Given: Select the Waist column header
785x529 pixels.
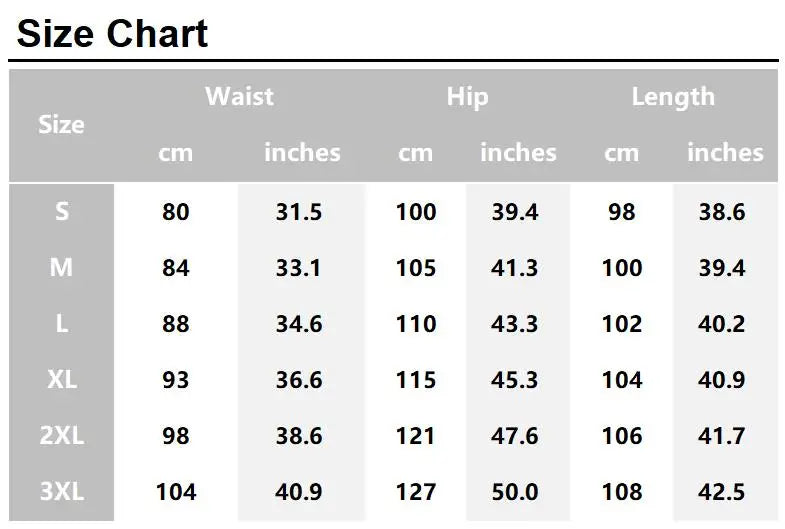Looking at the screenshot, I should (x=239, y=97).
